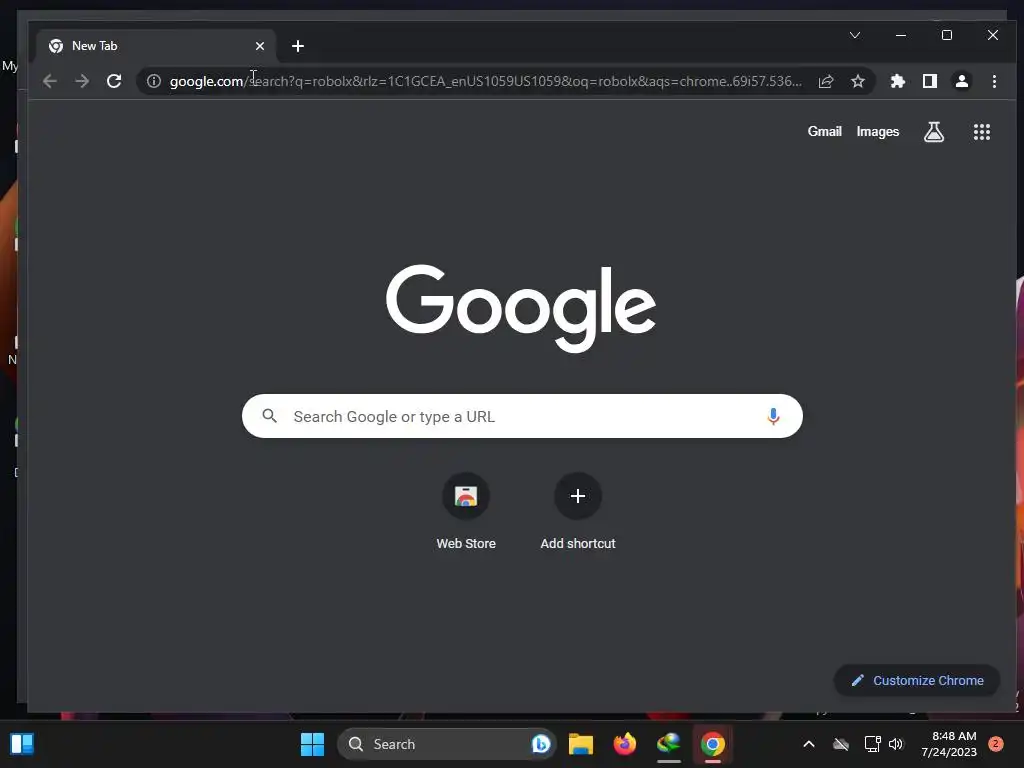Start voice search with microphone icon
The height and width of the screenshot is (768, 1024).
pos(773,416)
